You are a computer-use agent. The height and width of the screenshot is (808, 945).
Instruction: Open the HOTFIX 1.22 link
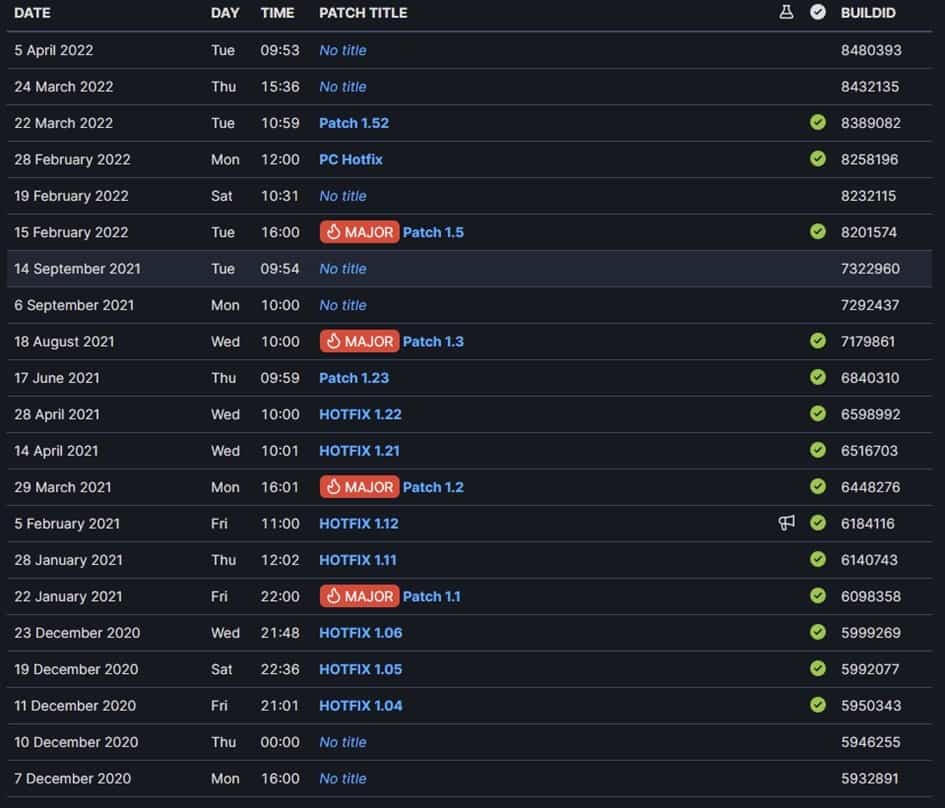point(360,414)
